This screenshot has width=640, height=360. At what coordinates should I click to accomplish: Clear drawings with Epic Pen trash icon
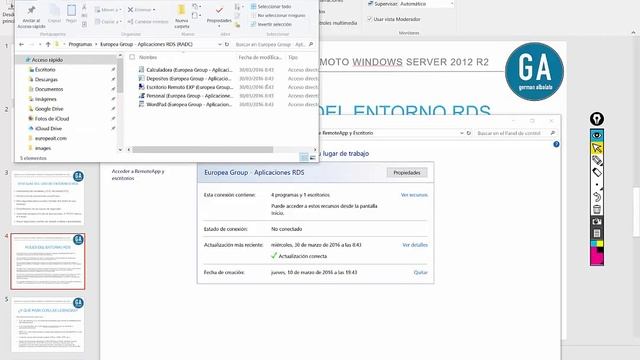(597, 209)
